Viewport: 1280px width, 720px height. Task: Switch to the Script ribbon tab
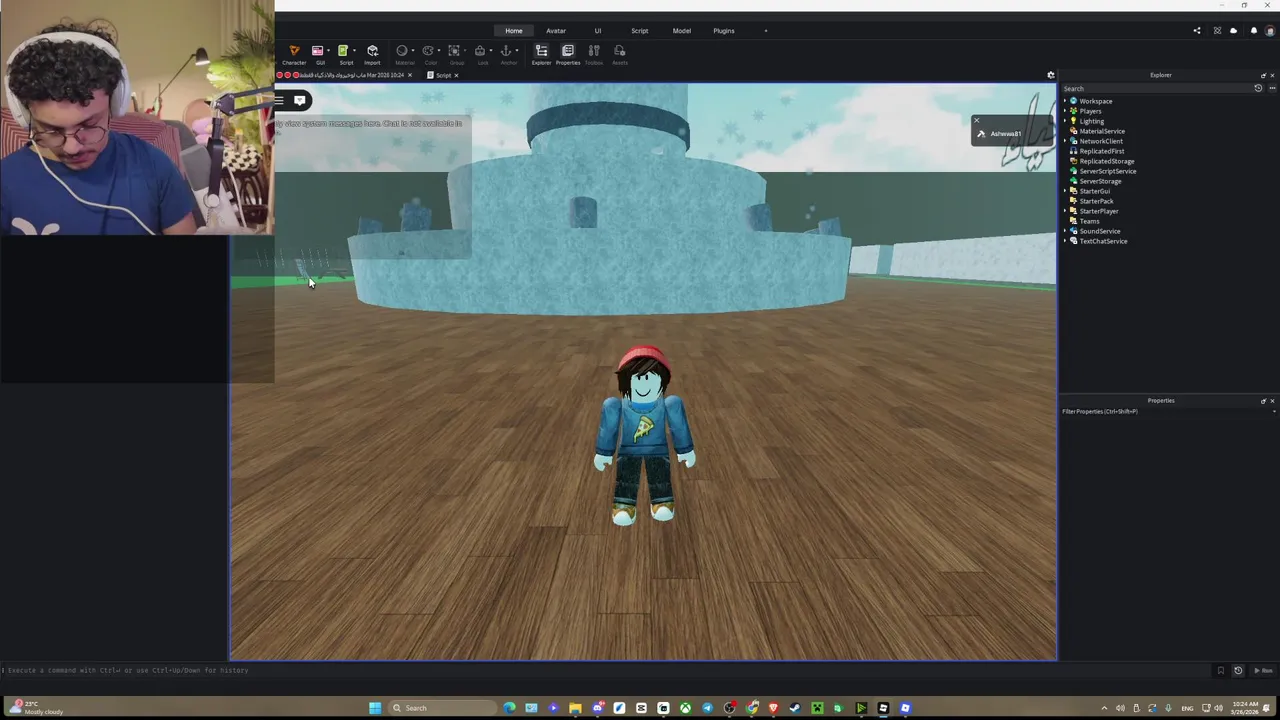pos(639,31)
